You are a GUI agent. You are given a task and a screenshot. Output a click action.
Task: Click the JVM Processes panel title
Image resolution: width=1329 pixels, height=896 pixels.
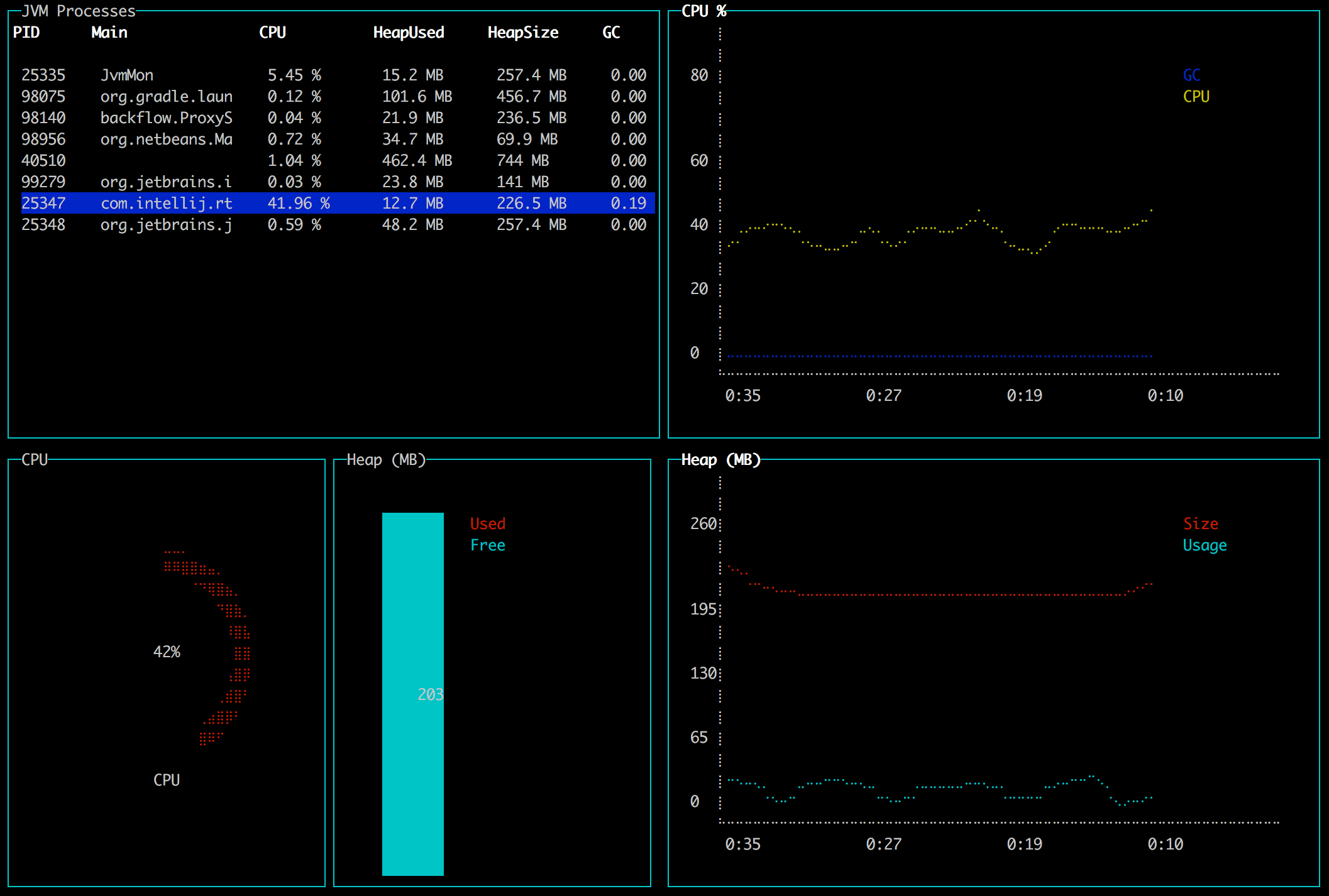tap(79, 10)
